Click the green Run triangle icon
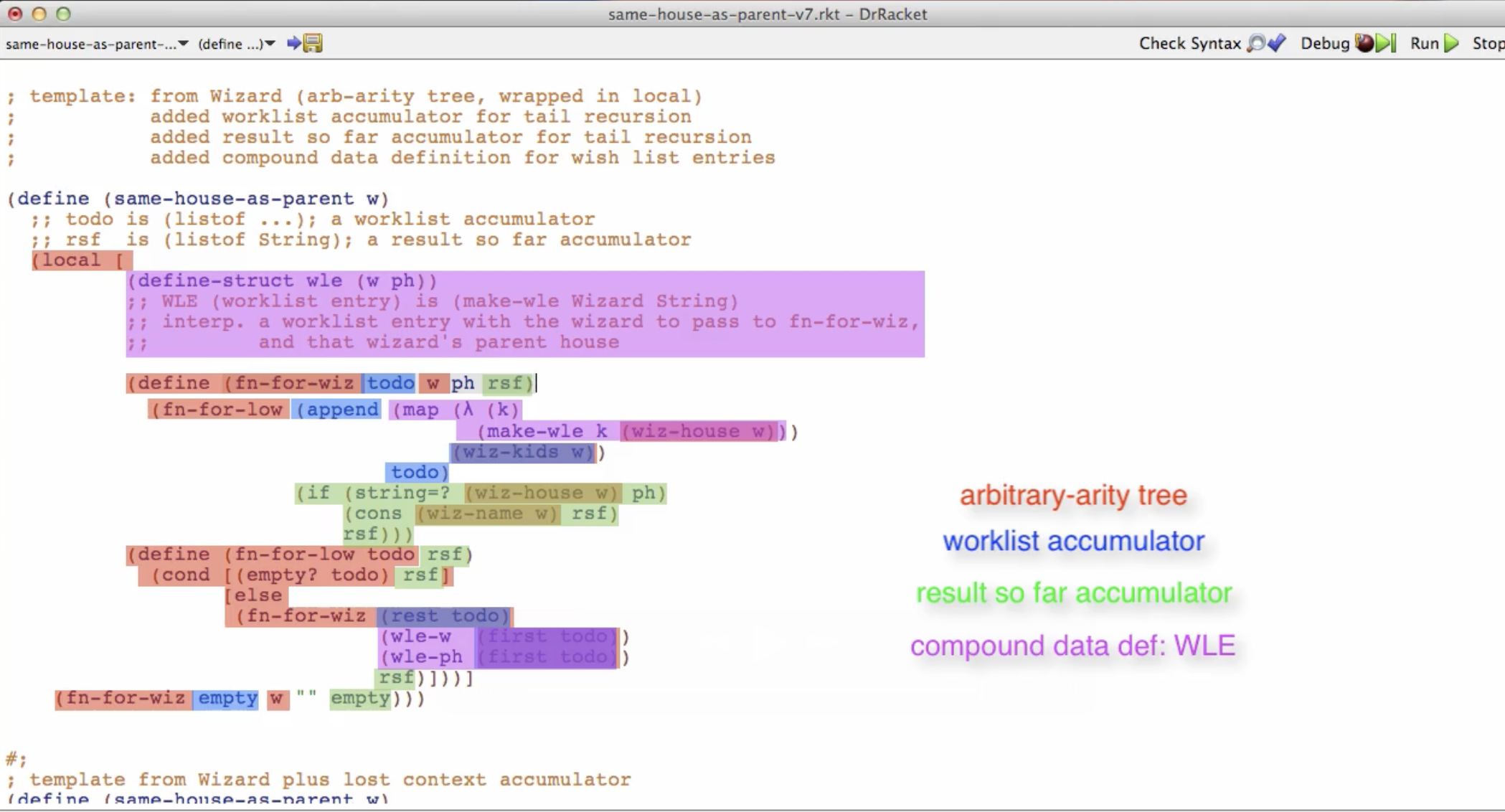This screenshot has height=812, width=1505. tap(1450, 43)
